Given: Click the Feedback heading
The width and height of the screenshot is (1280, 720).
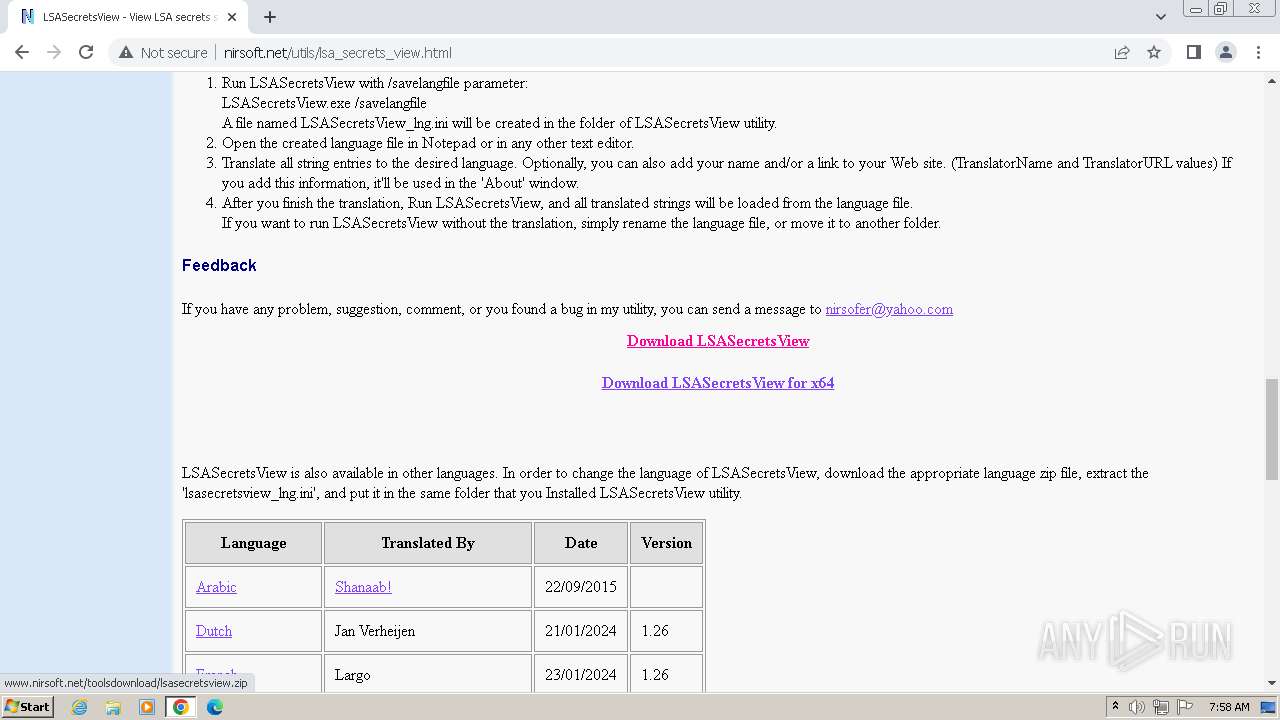Looking at the screenshot, I should click(x=219, y=265).
